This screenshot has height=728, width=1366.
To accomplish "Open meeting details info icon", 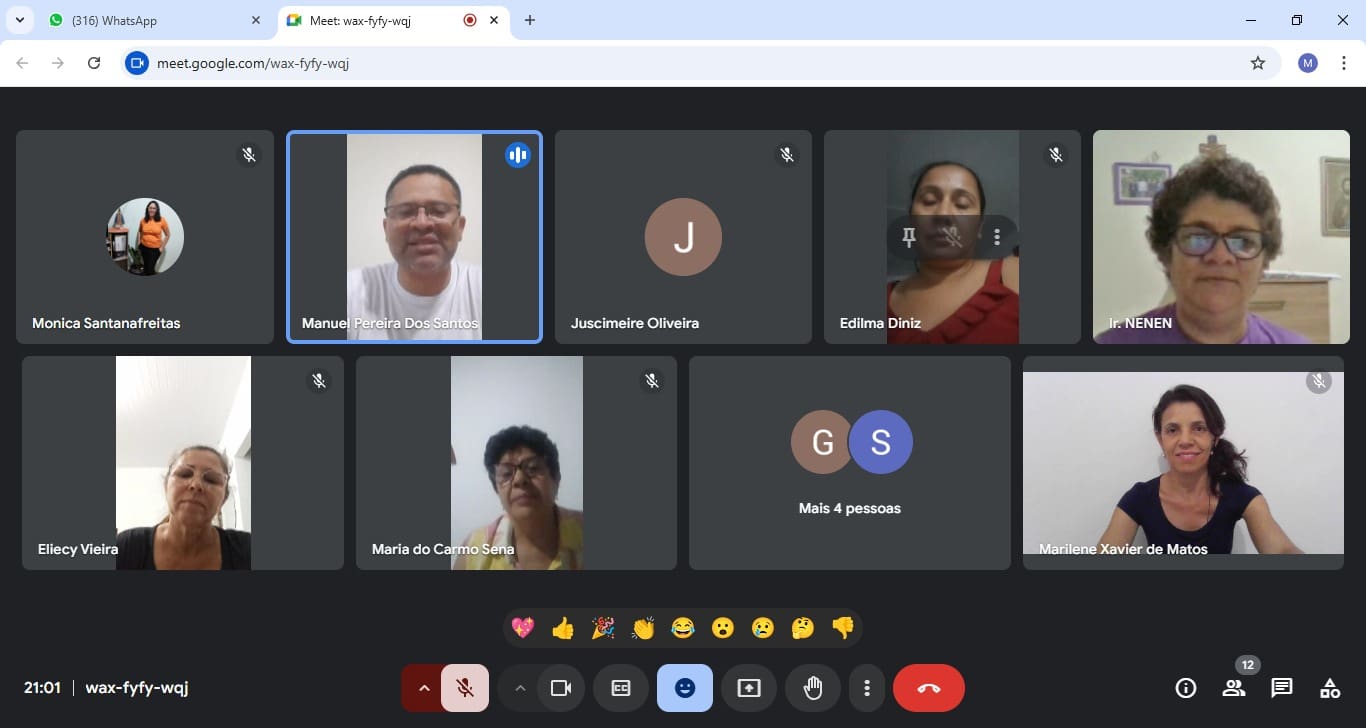I will coord(1186,688).
